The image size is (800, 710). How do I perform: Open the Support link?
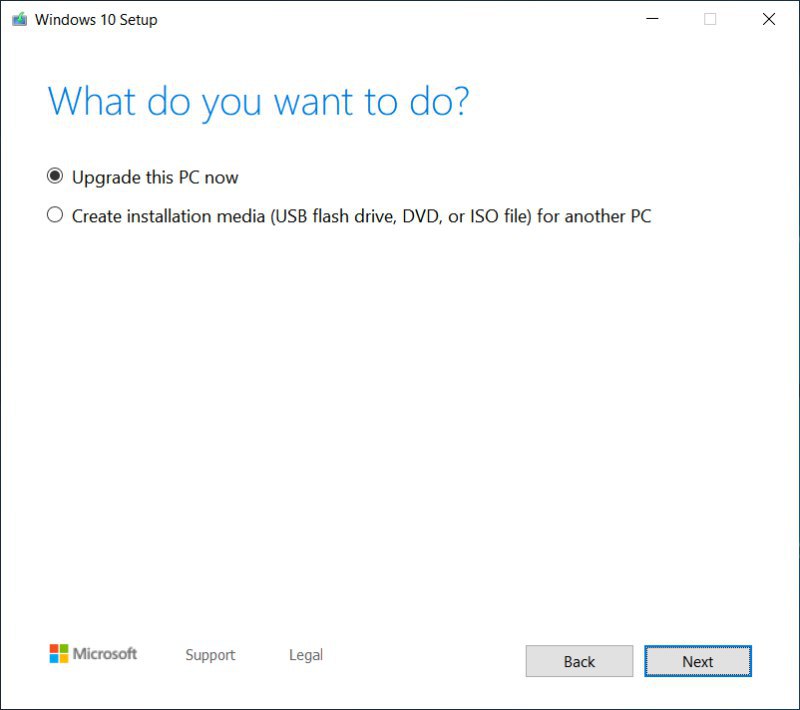tap(210, 654)
